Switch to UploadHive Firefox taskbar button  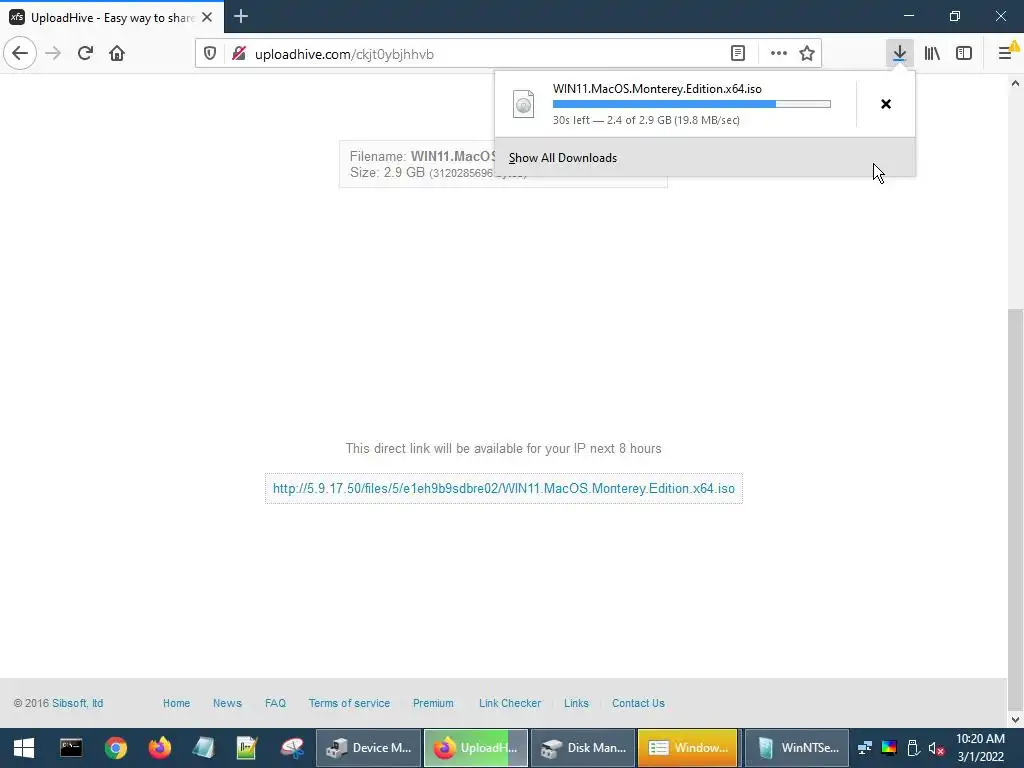coord(476,748)
